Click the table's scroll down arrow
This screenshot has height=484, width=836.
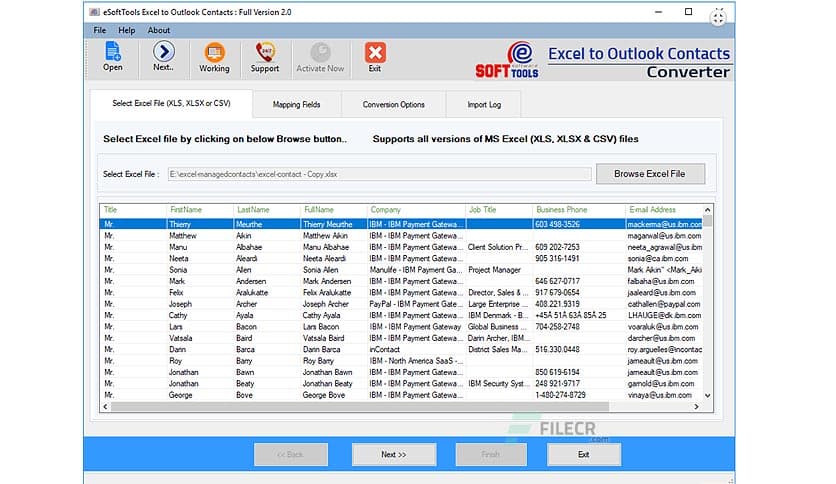[708, 396]
